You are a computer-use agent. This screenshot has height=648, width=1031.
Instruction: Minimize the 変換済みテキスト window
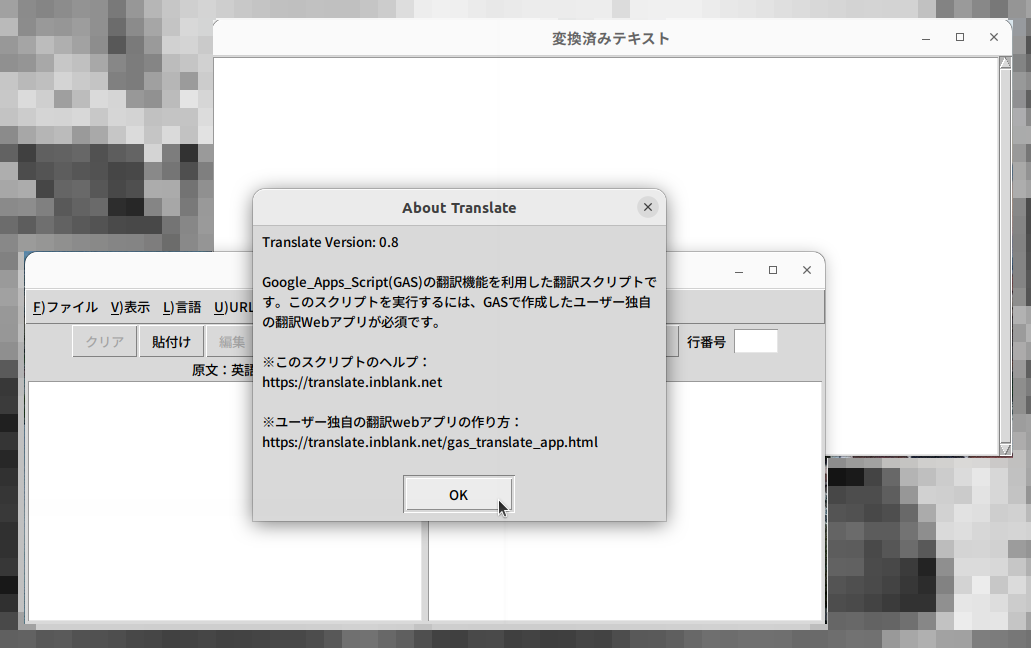(x=926, y=38)
